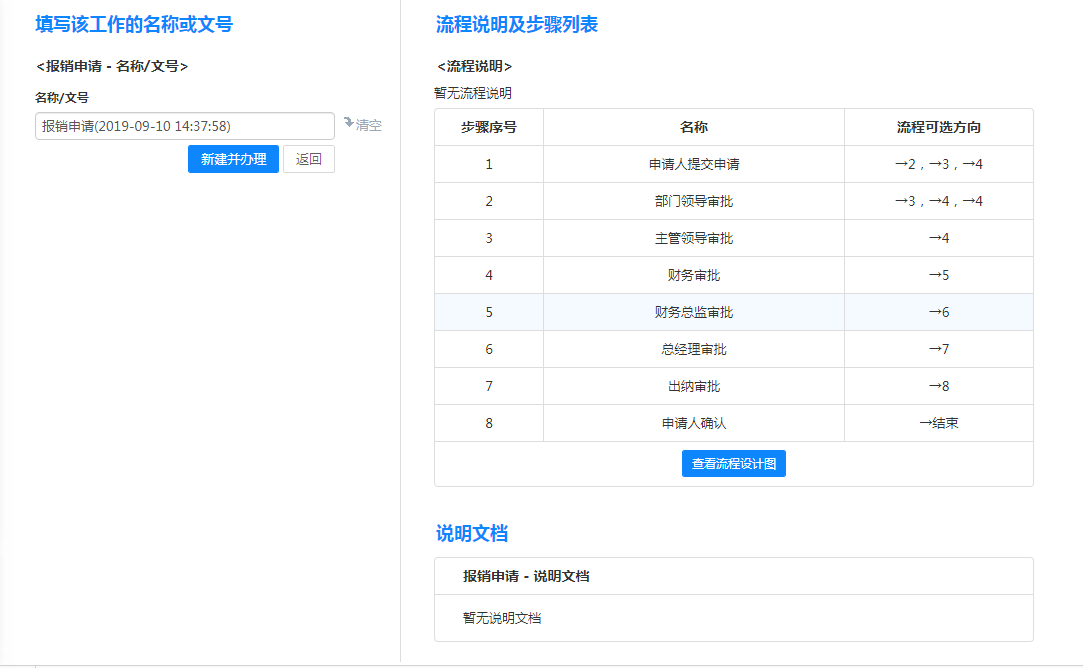Viewport: 1083px width, 668px height.
Task: Click the 出纳审批 step name
Action: coord(693,386)
